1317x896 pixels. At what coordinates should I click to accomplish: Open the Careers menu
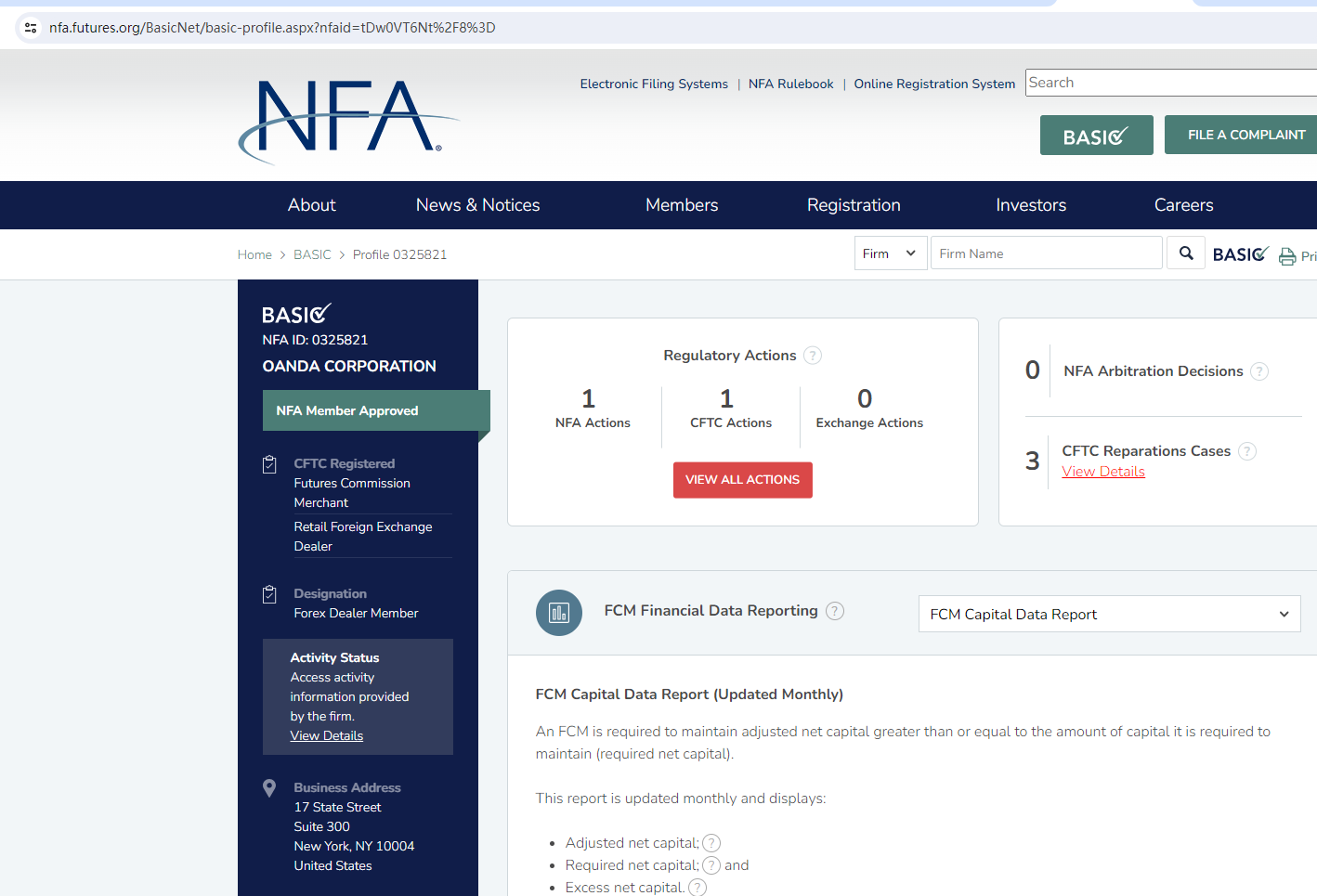pos(1184,205)
